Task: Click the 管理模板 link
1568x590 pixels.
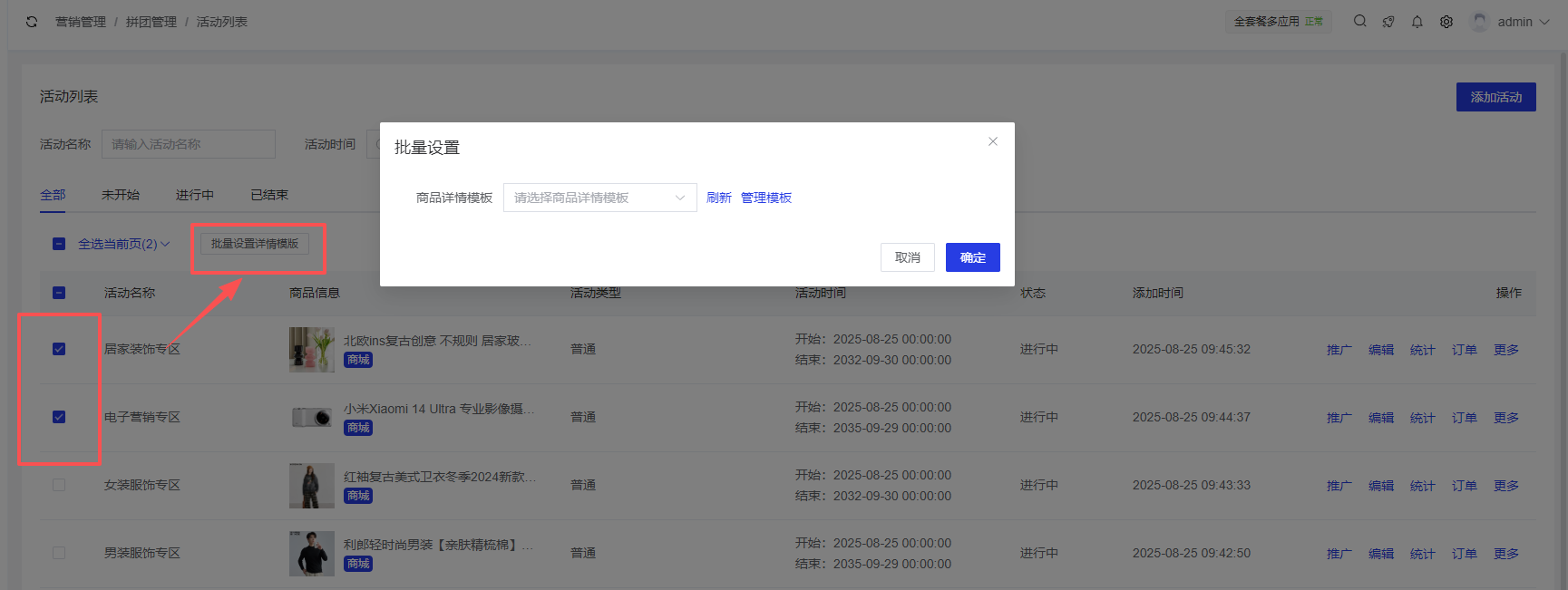Action: 766,198
